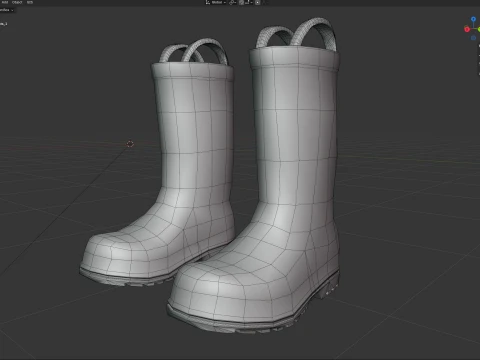Open the snap target options dropdown

point(248,2)
